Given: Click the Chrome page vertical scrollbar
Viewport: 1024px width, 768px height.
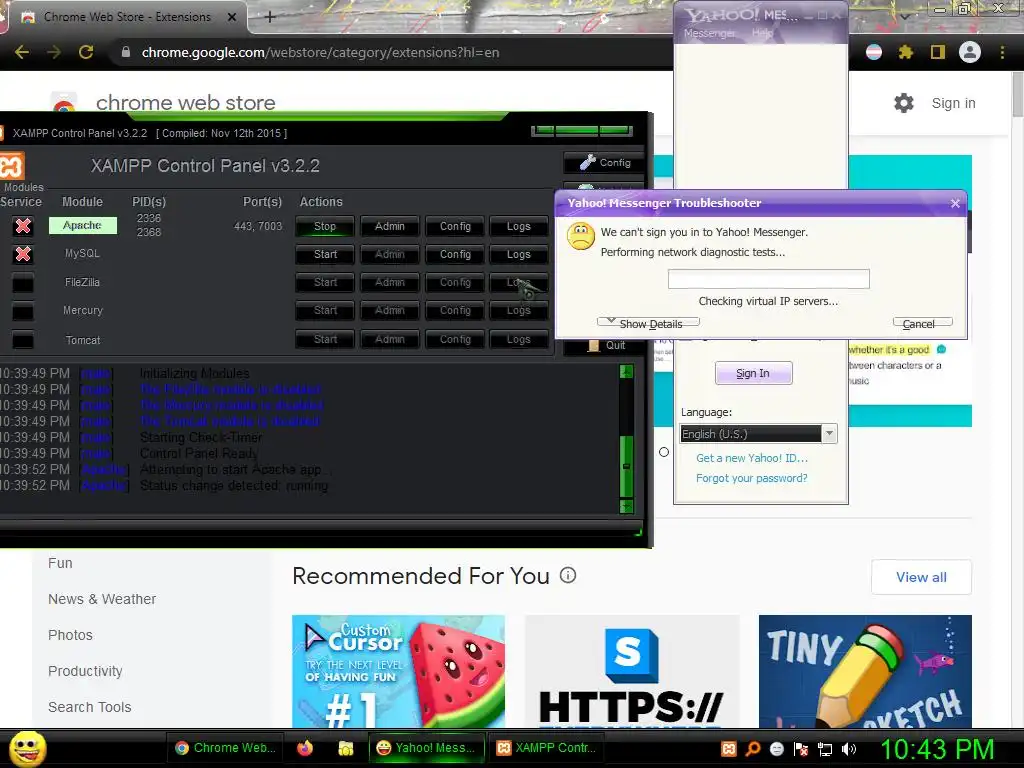Looking at the screenshot, I should [x=1017, y=96].
